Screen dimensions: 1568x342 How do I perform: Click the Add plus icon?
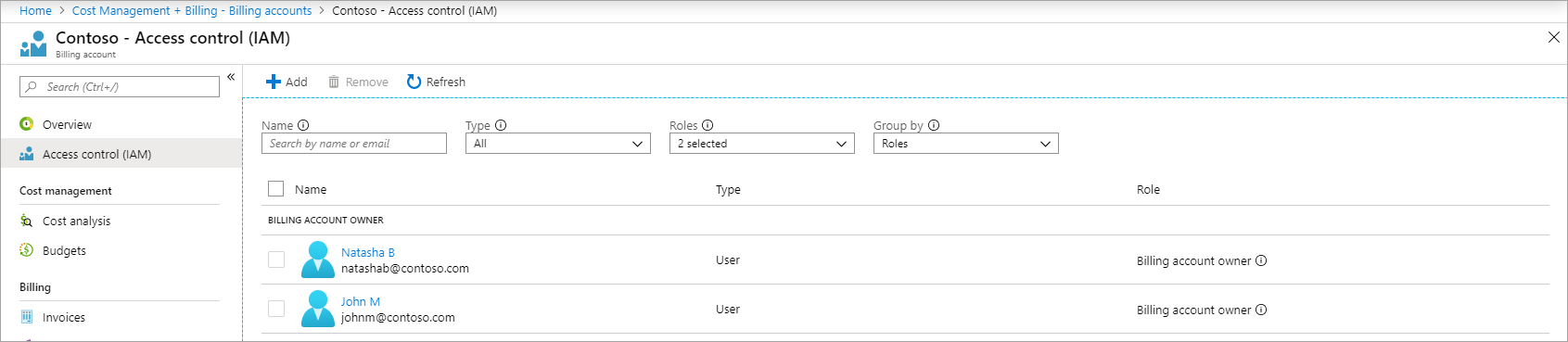coord(274,82)
